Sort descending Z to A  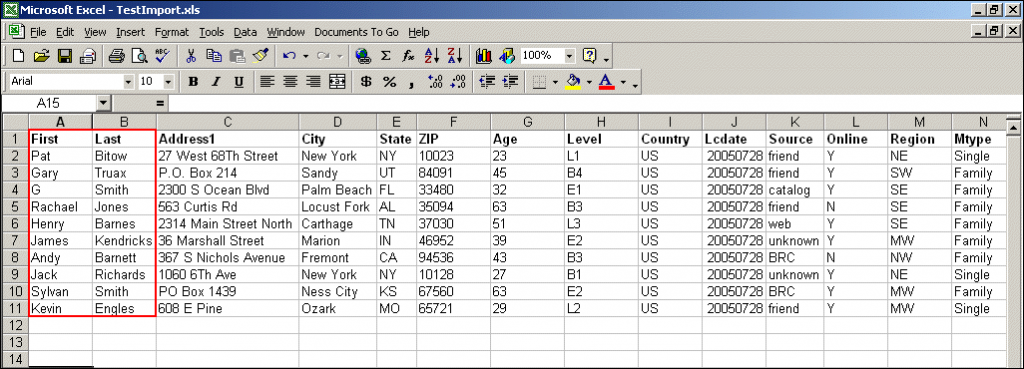click(455, 56)
